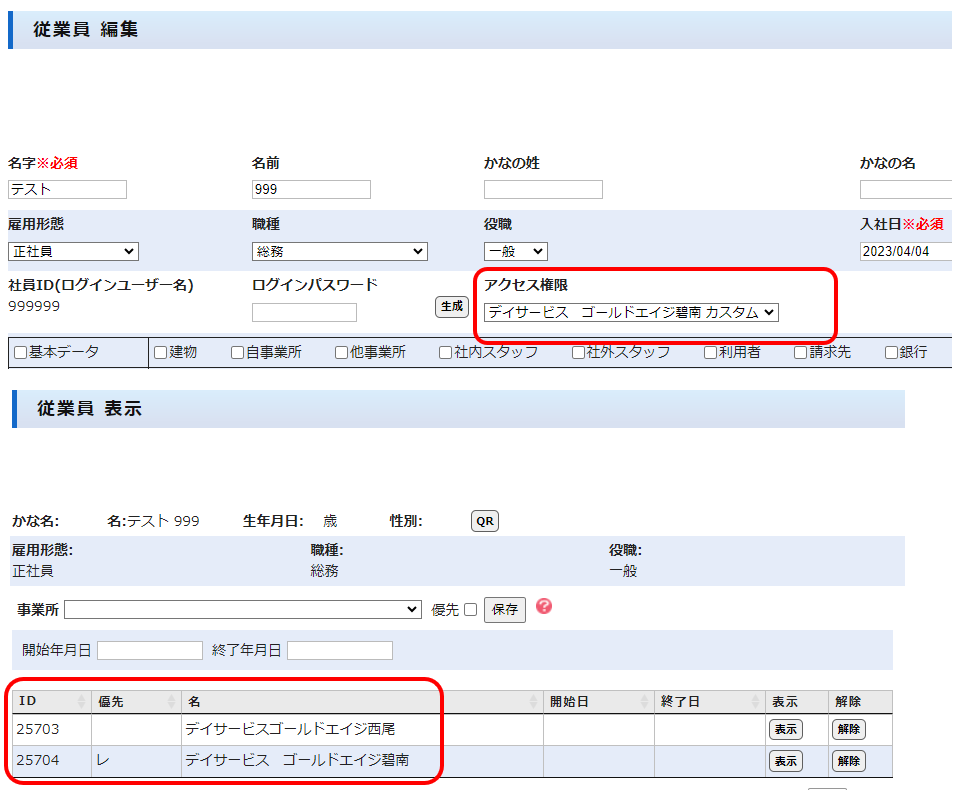963x801 pixels.
Task: Sort table by 優先 column
Action: coord(171,702)
